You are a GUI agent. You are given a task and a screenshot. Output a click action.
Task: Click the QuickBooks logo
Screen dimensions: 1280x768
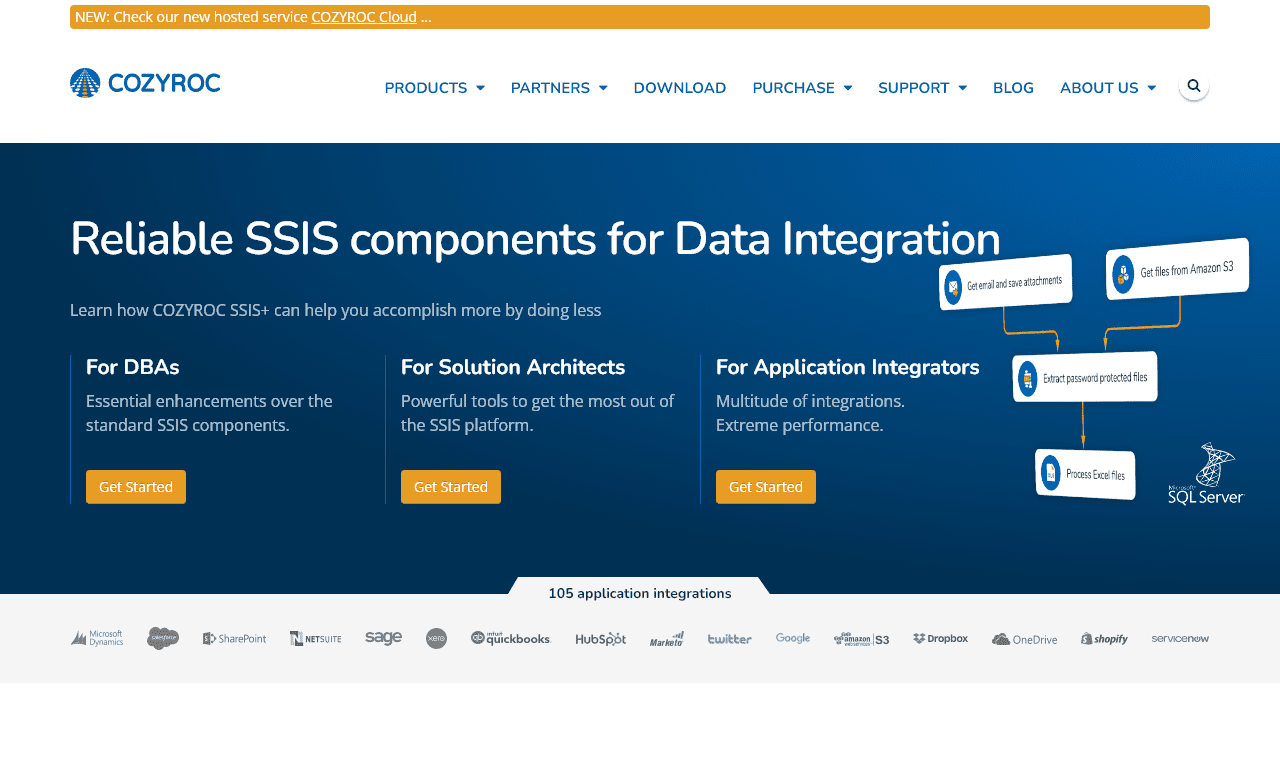[511, 638]
